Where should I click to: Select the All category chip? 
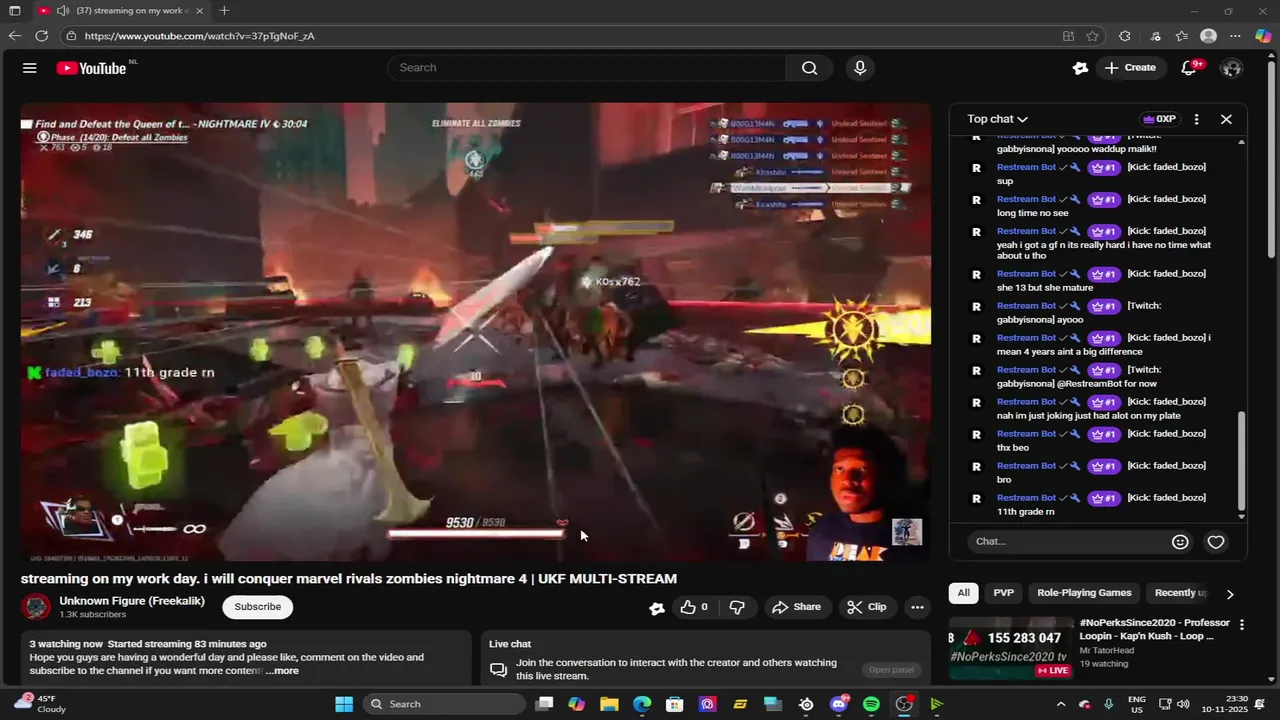[963, 593]
